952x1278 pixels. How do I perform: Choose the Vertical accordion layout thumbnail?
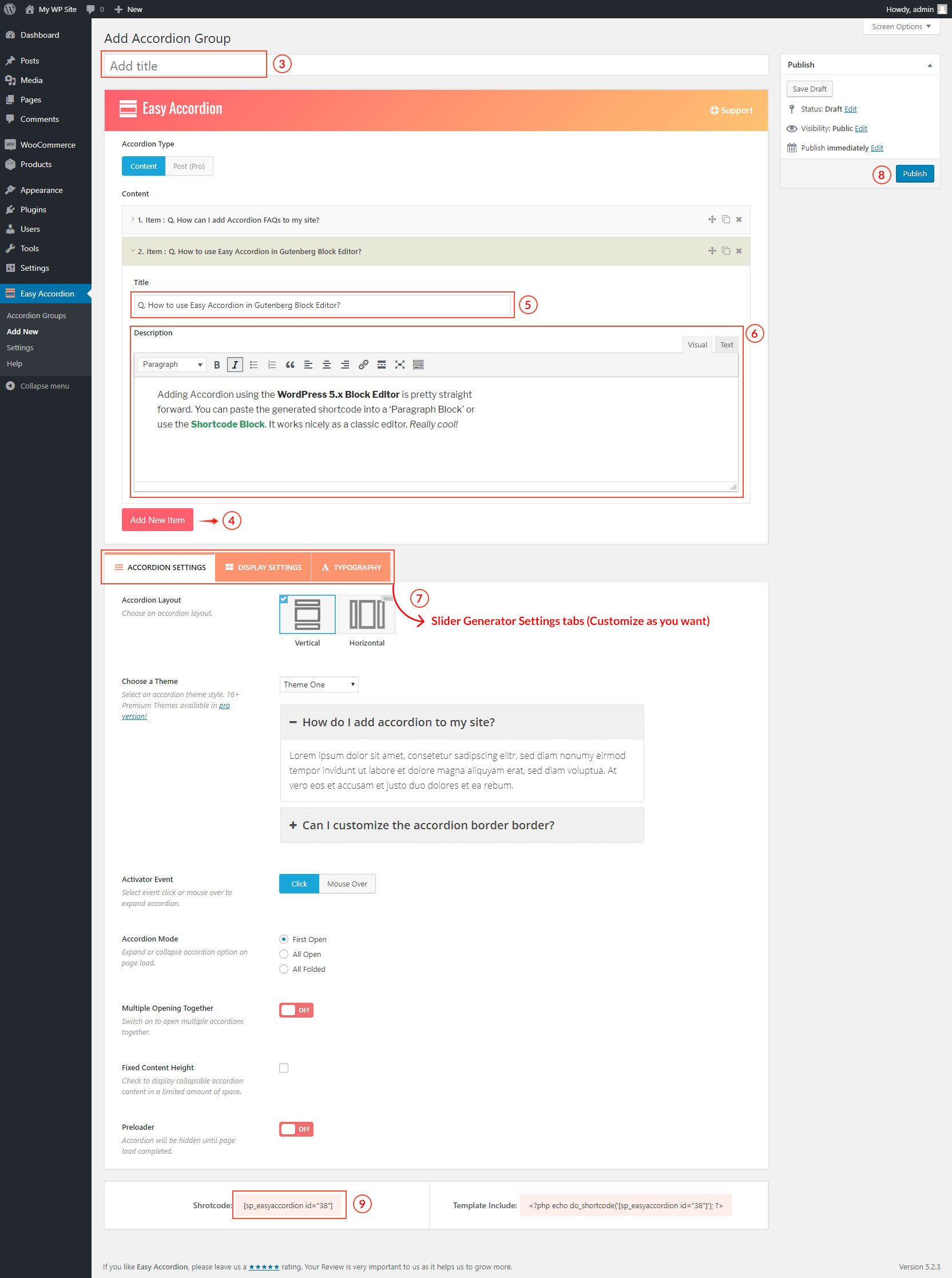[x=307, y=615]
